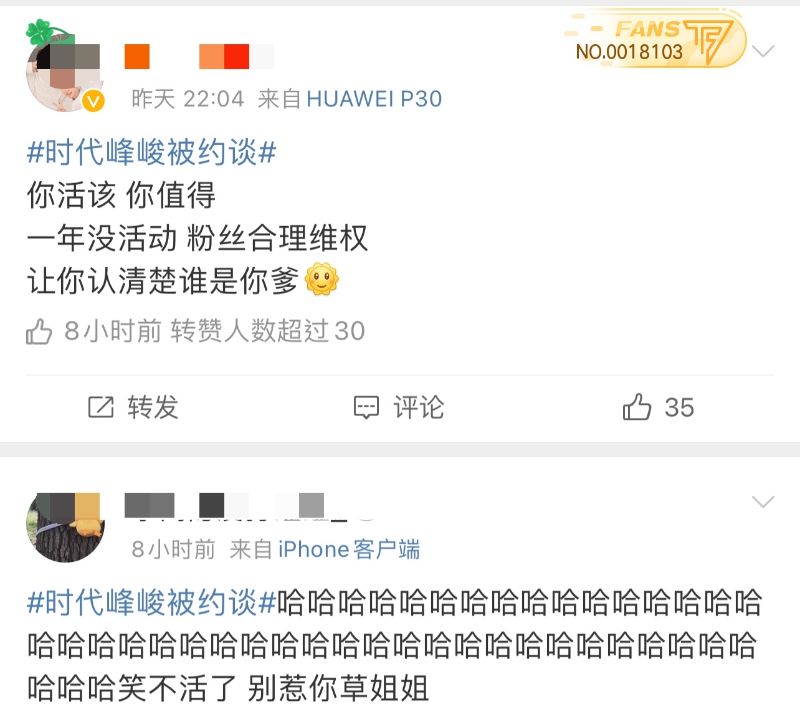Viewport: 800px width, 717px height.
Task: Tap the FANS NO.0018103 badge
Action: (655, 40)
